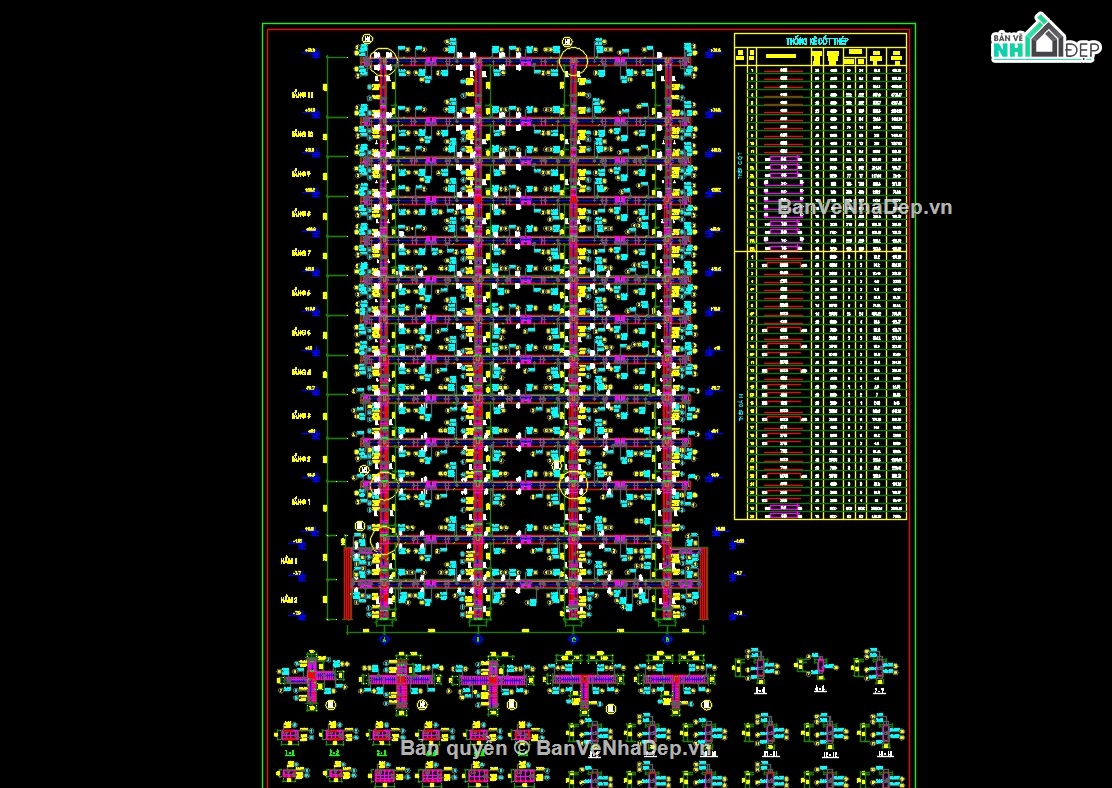The width and height of the screenshot is (1112, 788).
Task: Select the HẦM 1 basement level label
Action: (x=289, y=562)
